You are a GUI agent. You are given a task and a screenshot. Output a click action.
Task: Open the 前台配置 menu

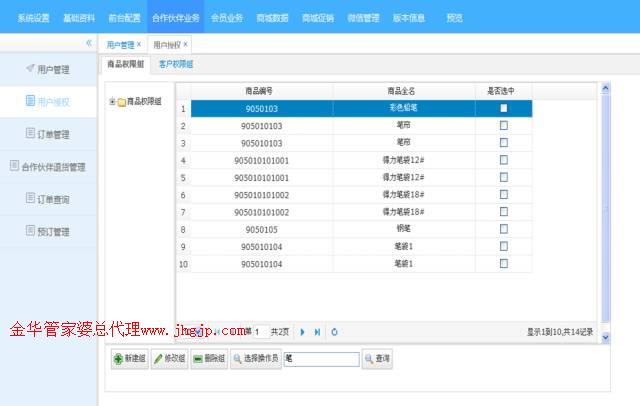coord(124,18)
